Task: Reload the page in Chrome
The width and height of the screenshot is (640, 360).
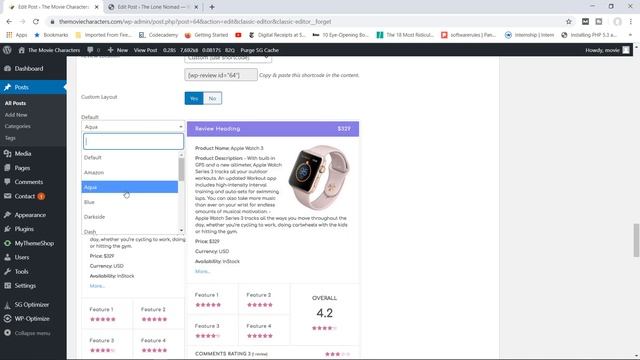Action: coord(36,22)
